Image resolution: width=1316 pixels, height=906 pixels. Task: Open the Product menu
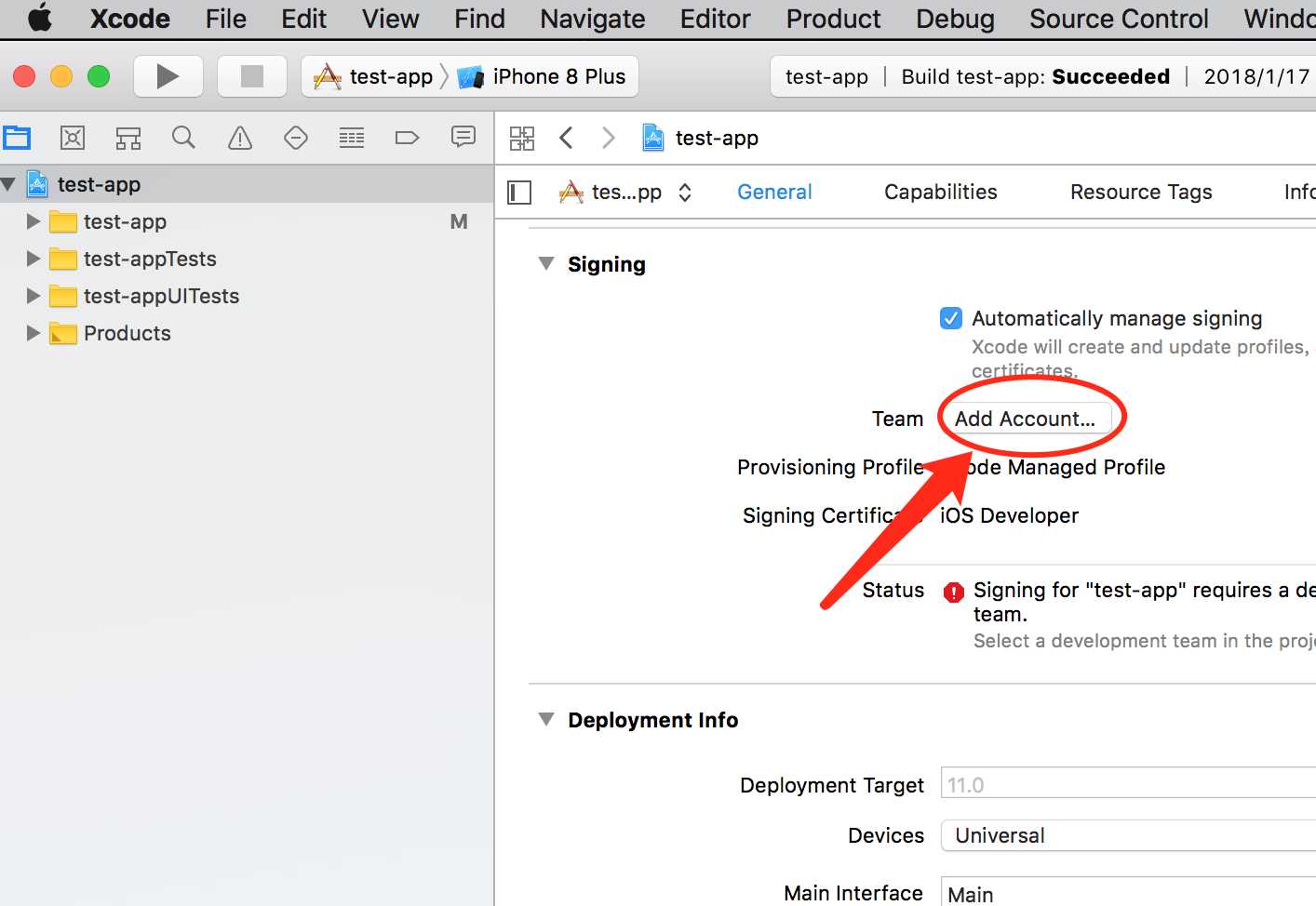[834, 19]
